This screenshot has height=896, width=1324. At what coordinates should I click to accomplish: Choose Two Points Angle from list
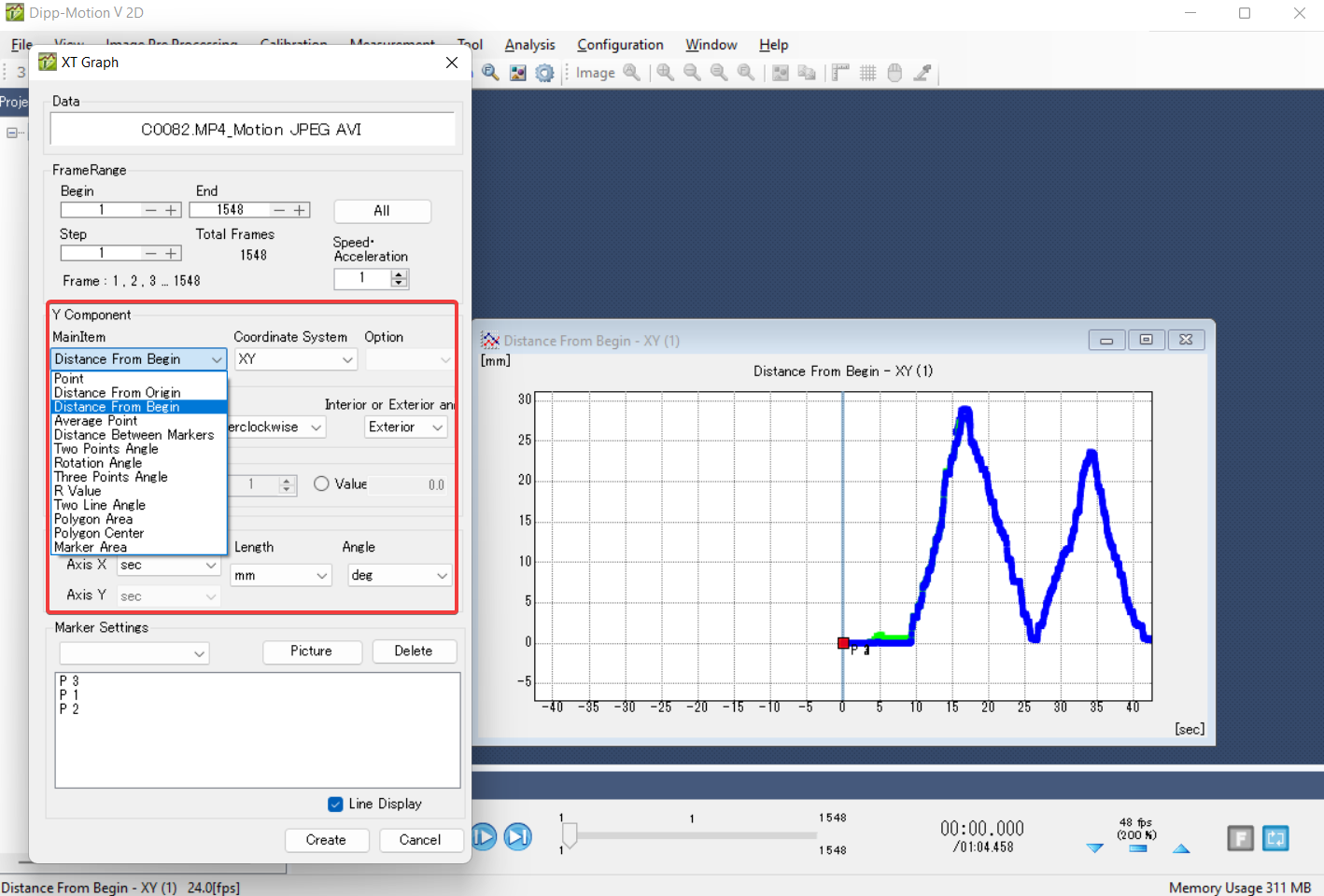click(x=106, y=449)
